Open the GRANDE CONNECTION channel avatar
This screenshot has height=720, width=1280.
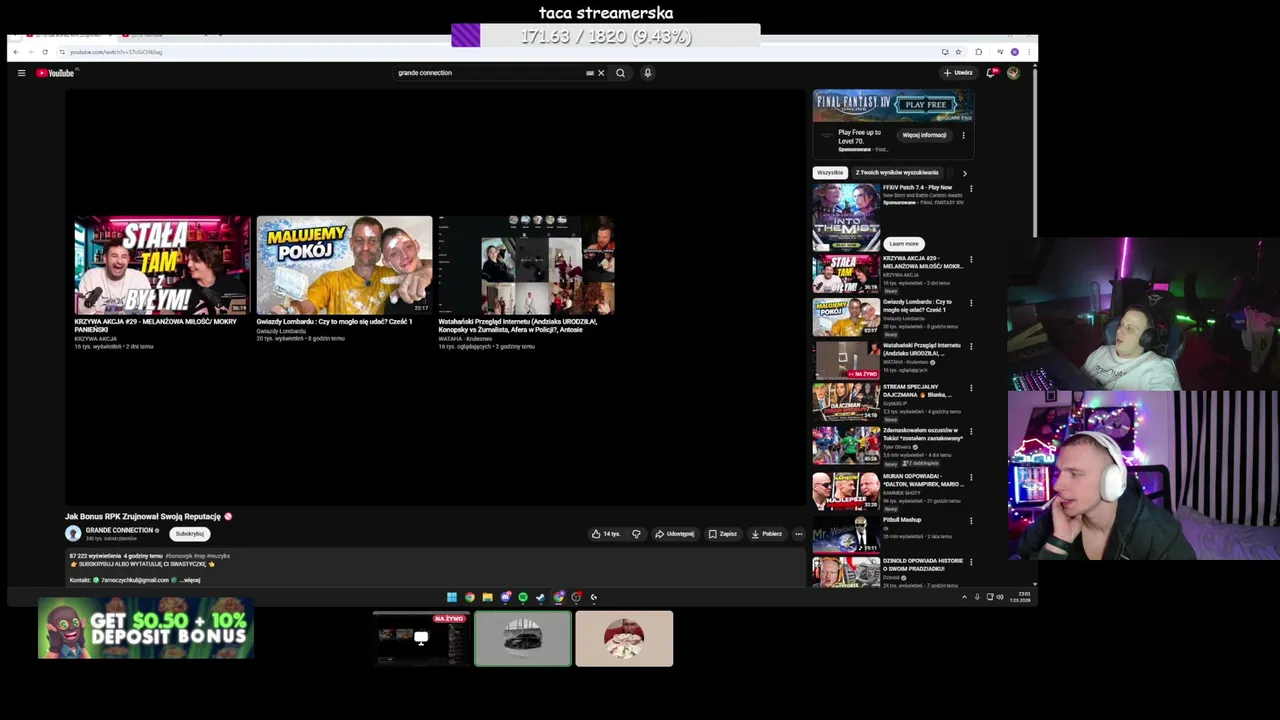[x=73, y=534]
